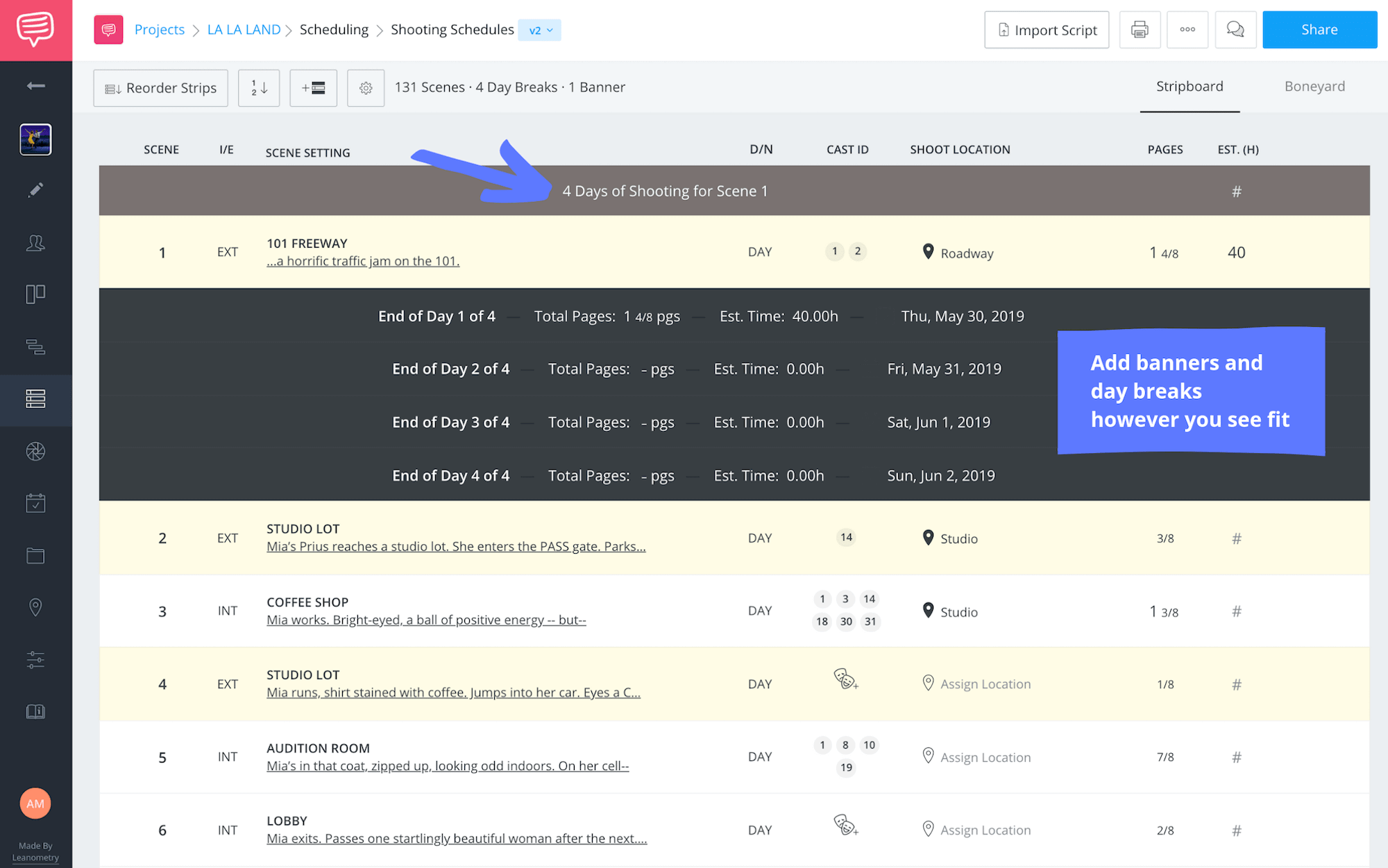1388x868 pixels.
Task: Open scene 1 description link about traffic jam
Action: coord(363,262)
